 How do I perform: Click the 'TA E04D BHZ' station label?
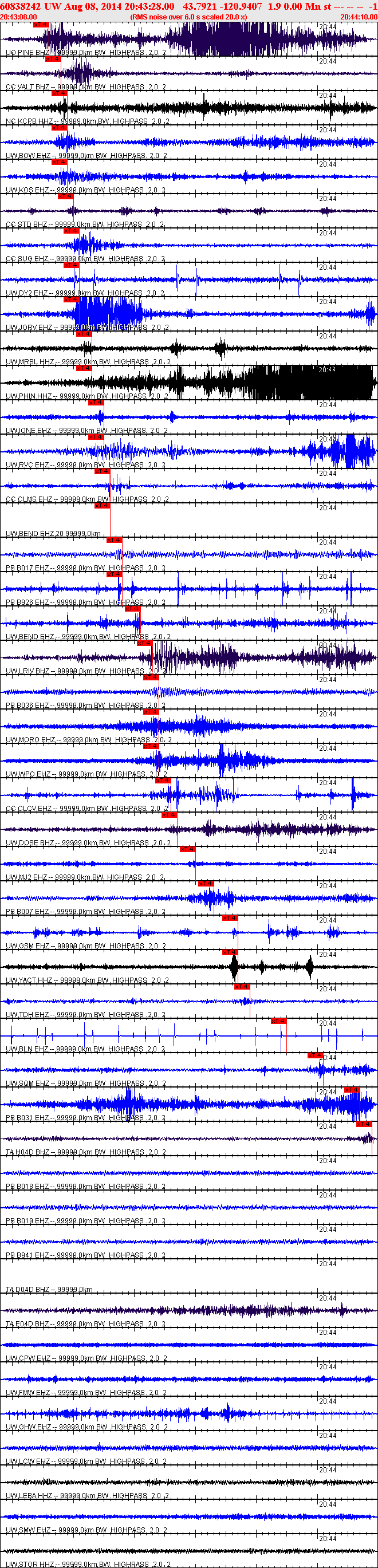coord(28,1325)
